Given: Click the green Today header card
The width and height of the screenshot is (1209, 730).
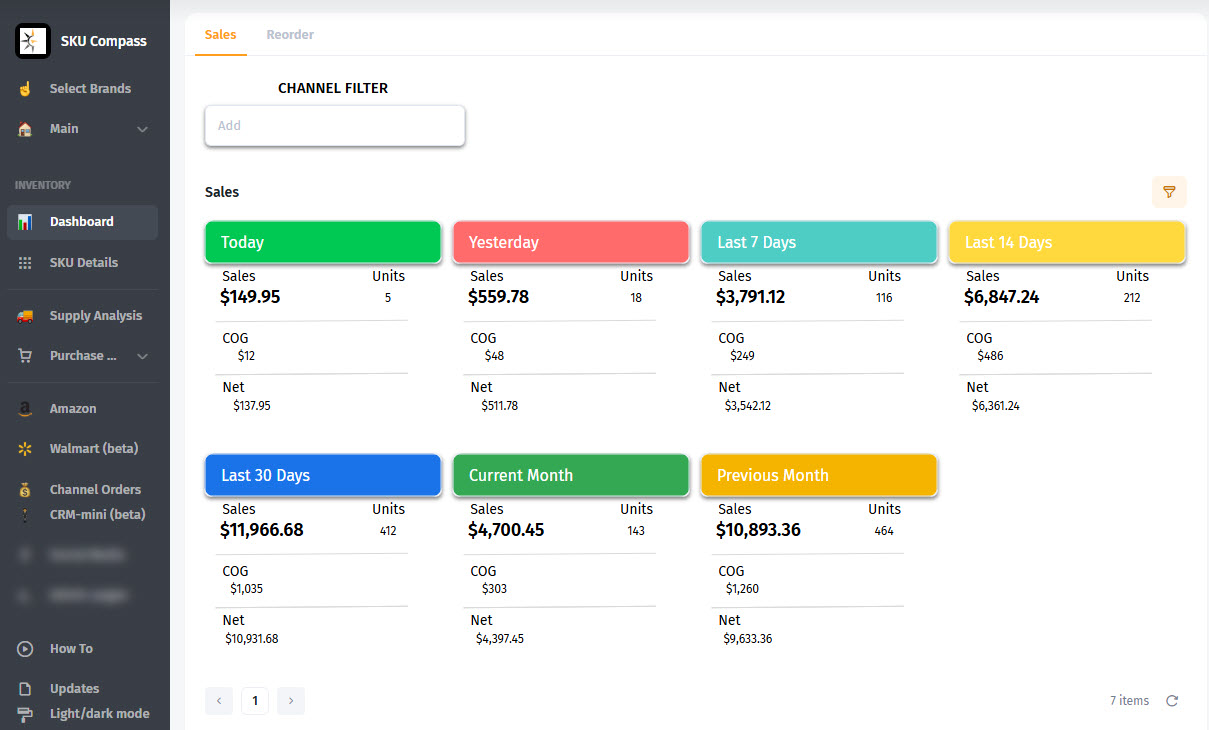Looking at the screenshot, I should (x=323, y=242).
